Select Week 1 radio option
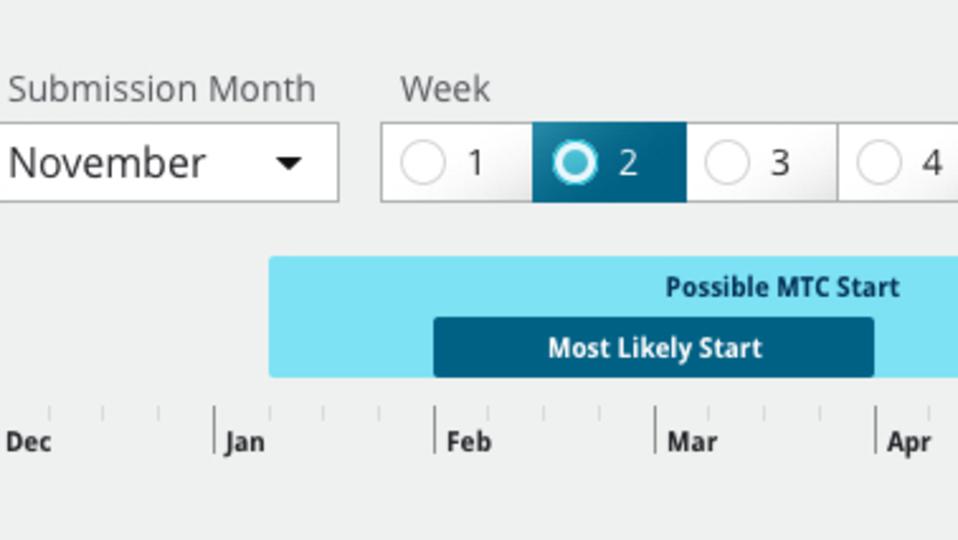Image resolution: width=958 pixels, height=540 pixels. (x=423, y=163)
